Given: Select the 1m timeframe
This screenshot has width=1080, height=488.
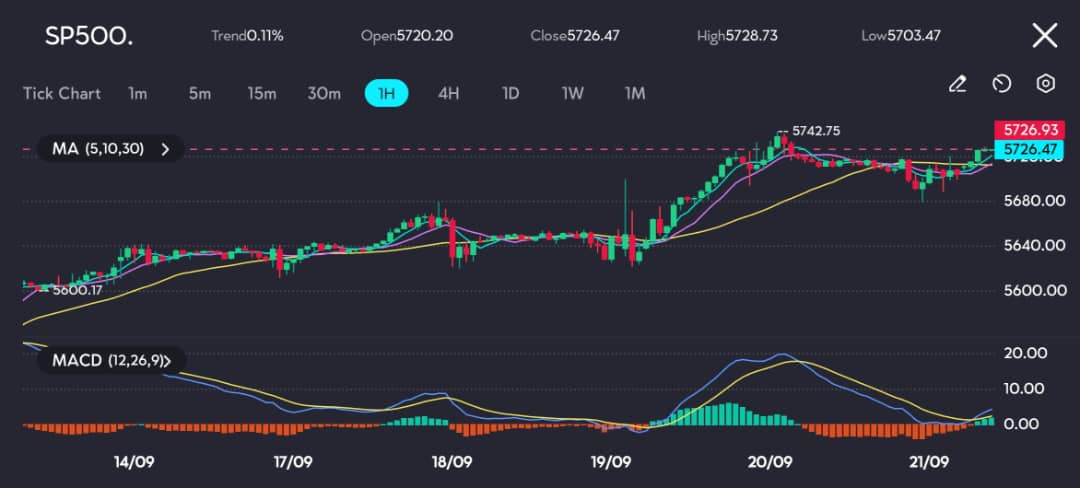Looking at the screenshot, I should pyautogui.click(x=137, y=94).
